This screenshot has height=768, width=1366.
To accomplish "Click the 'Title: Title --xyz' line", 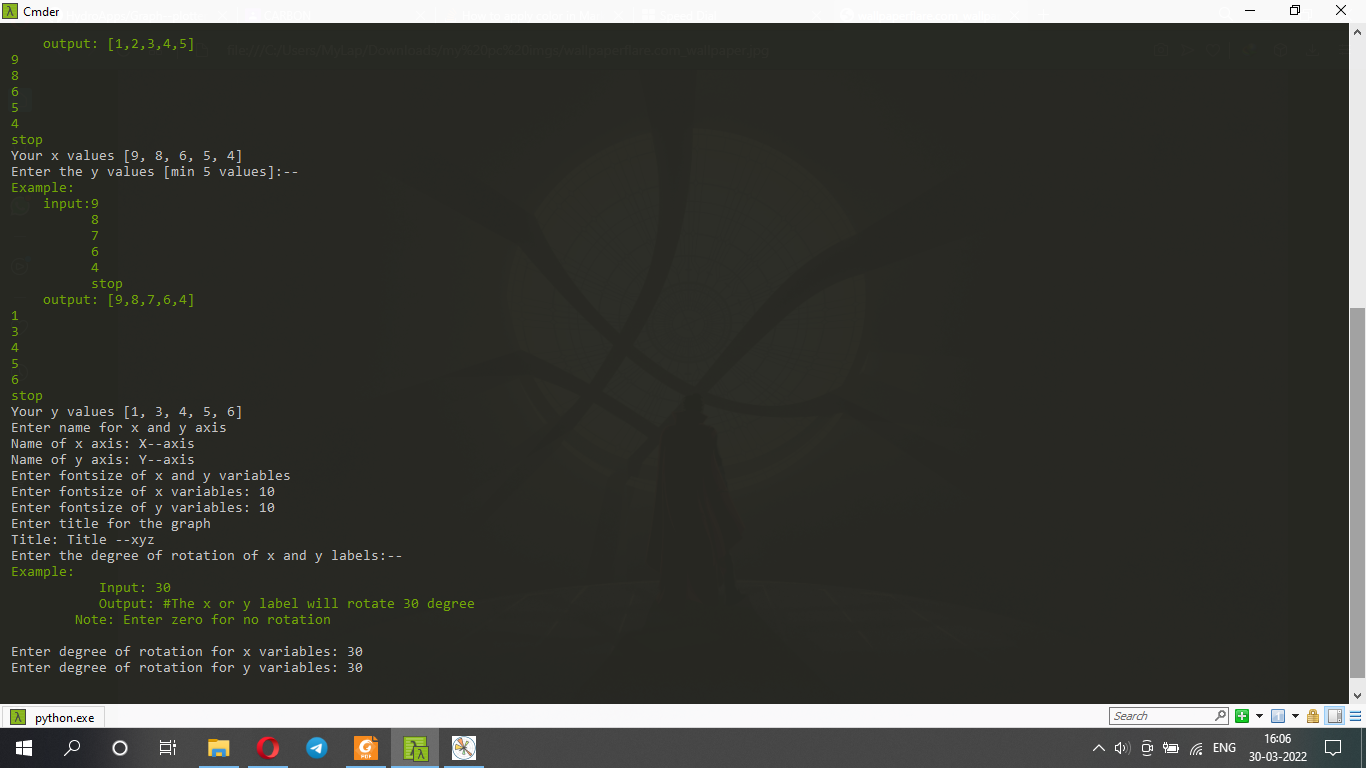I will [x=83, y=540].
